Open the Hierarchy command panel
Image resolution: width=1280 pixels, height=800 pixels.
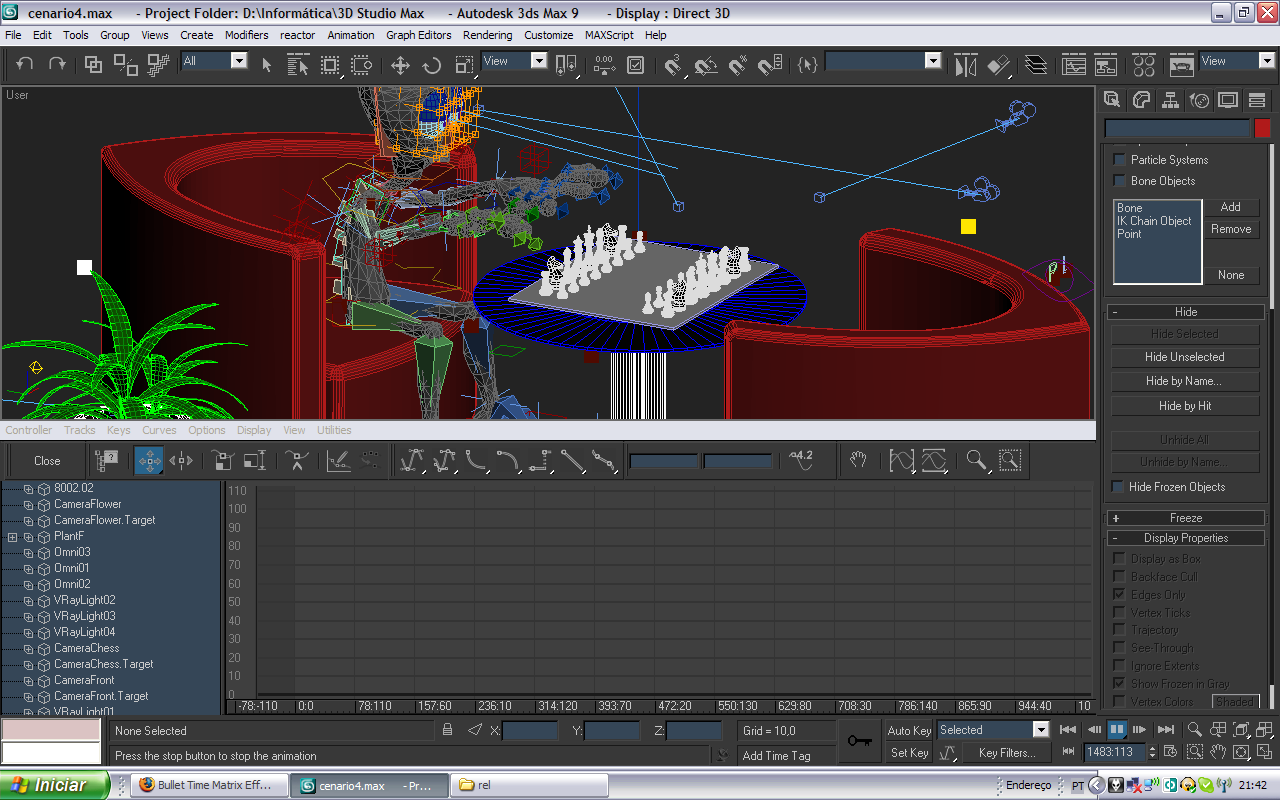click(1170, 100)
